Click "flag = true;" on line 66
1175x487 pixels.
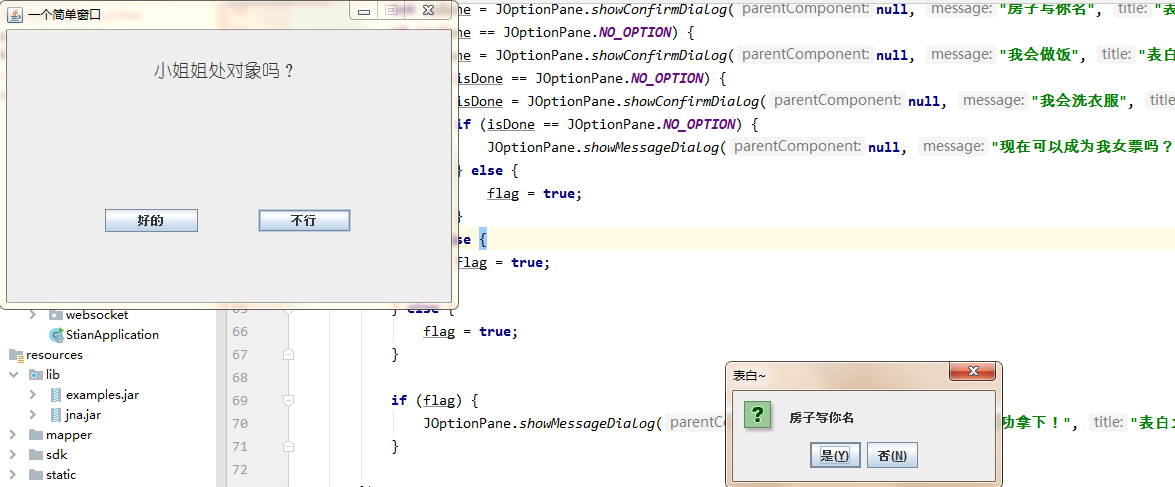[470, 332]
